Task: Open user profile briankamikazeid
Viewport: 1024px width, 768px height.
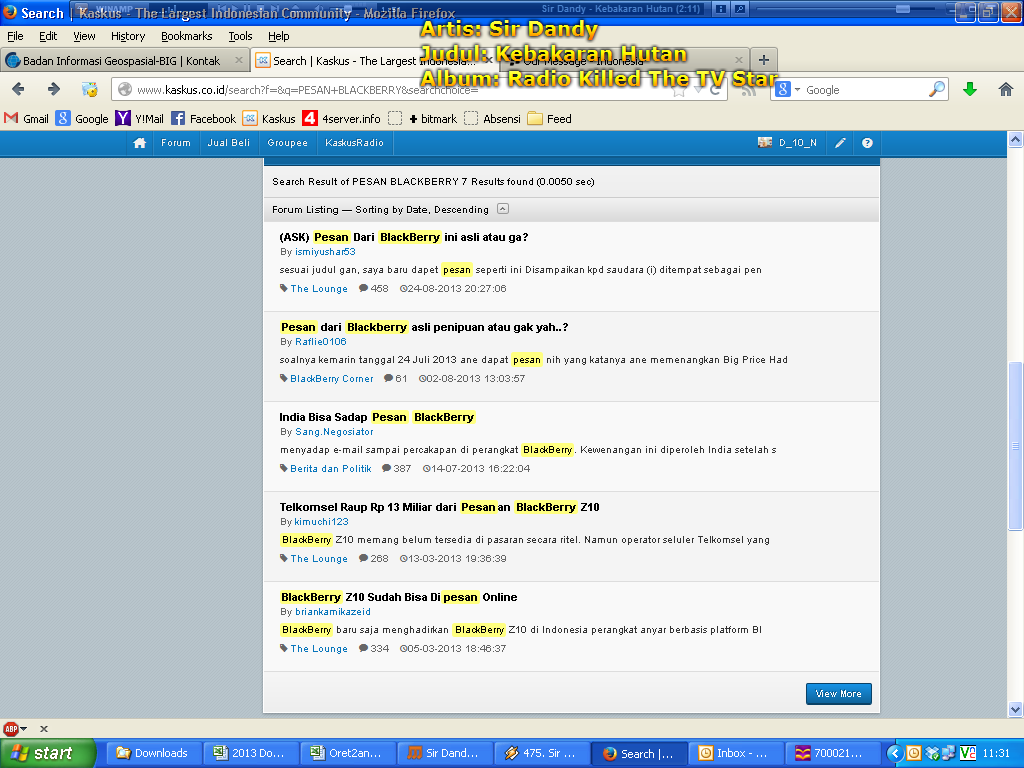Action: point(333,612)
